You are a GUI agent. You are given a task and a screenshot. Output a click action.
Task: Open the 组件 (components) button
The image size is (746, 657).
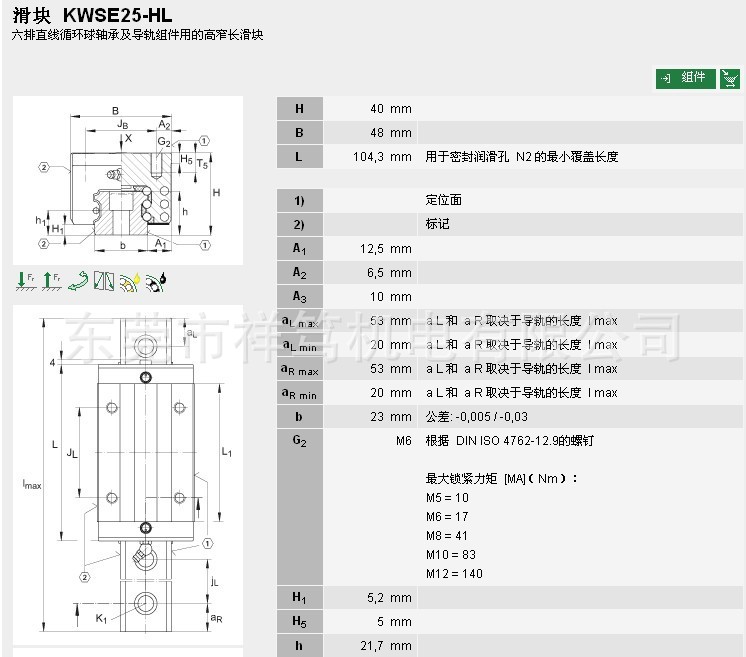tap(684, 78)
